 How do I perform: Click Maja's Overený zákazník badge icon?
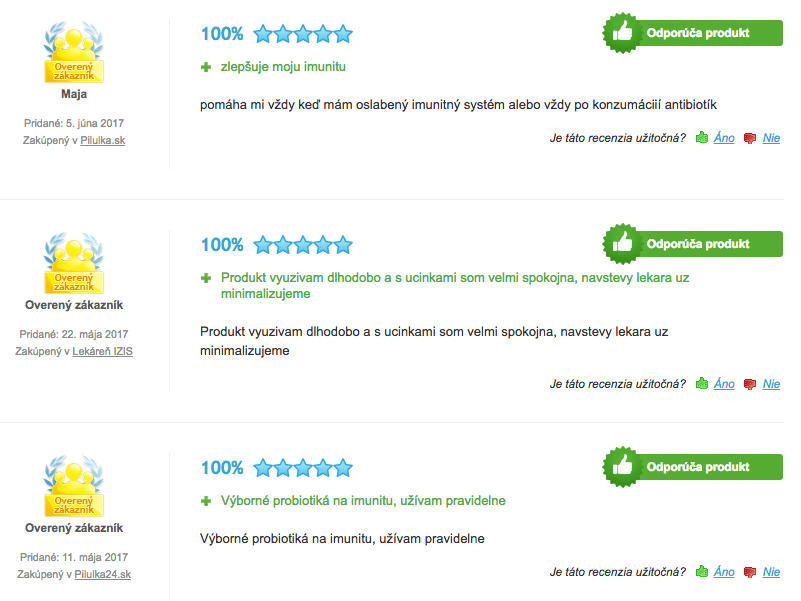pyautogui.click(x=74, y=52)
